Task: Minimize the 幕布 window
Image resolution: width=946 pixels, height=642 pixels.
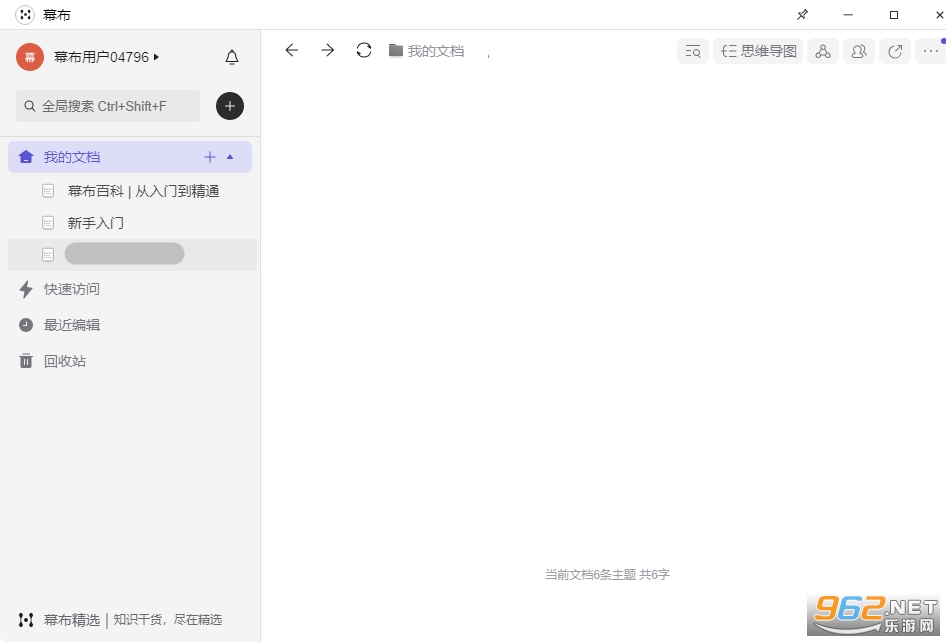Action: click(848, 14)
